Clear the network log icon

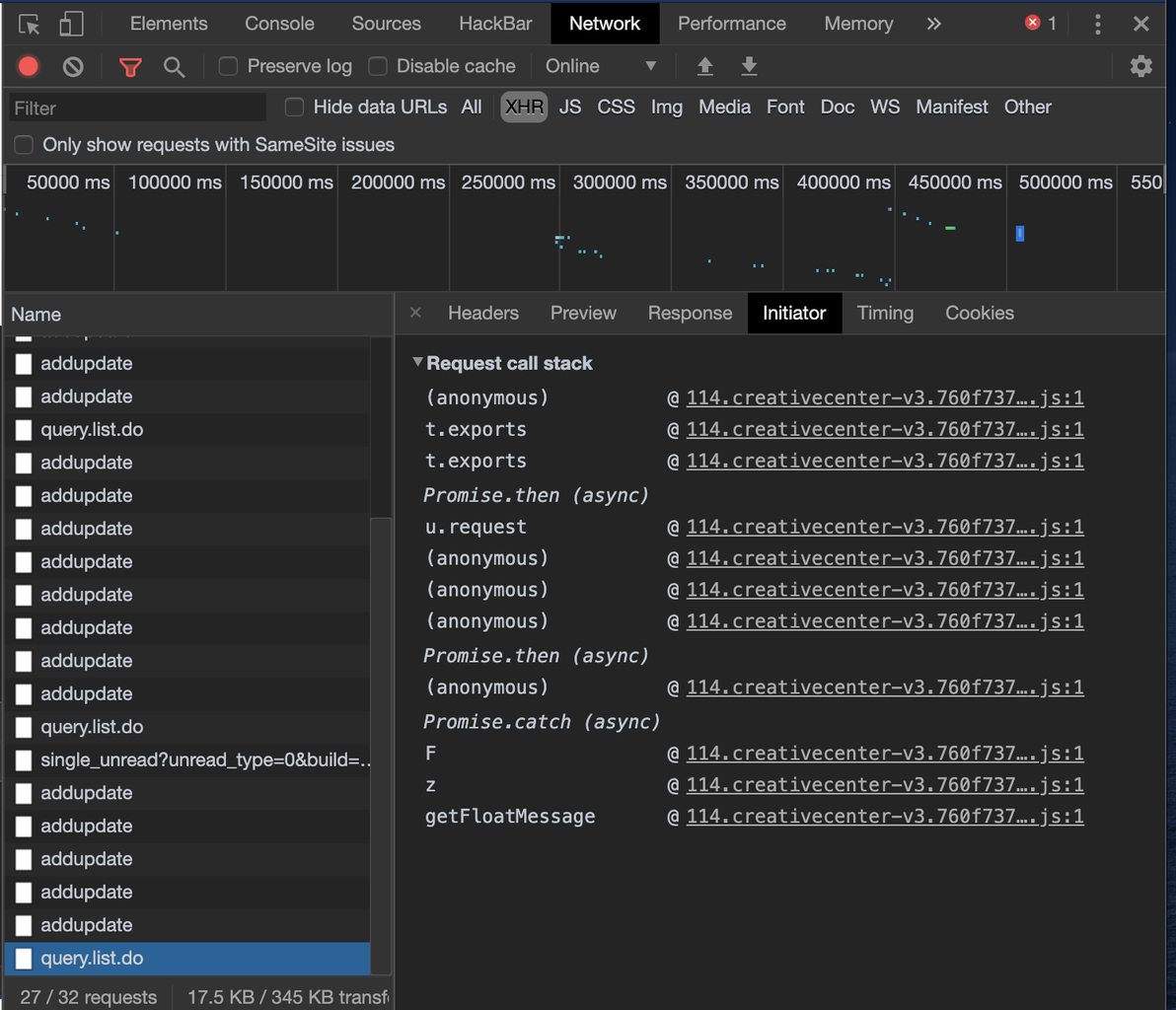[73, 67]
